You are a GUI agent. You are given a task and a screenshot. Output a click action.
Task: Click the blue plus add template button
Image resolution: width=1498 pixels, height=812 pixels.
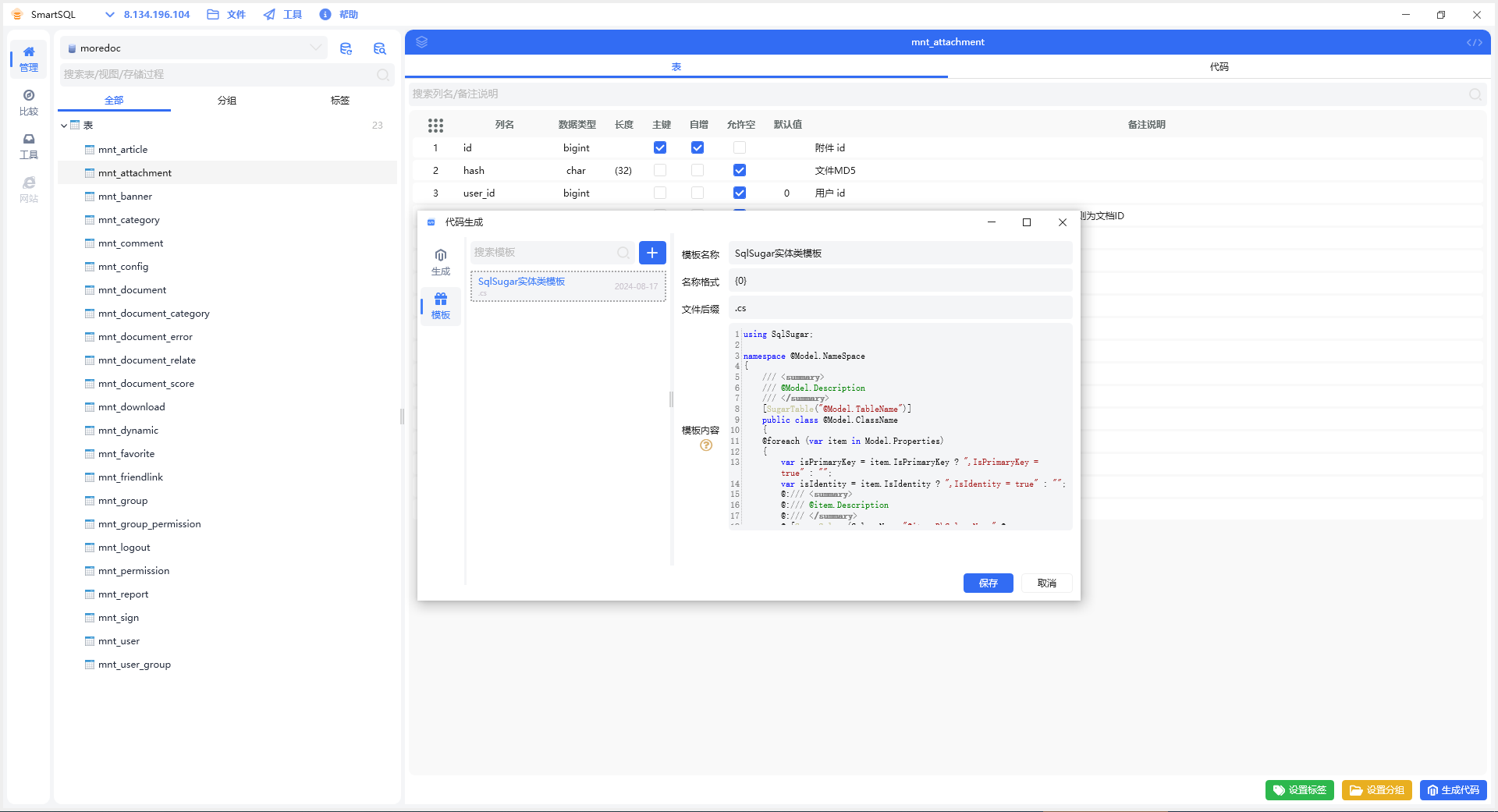[x=652, y=253]
